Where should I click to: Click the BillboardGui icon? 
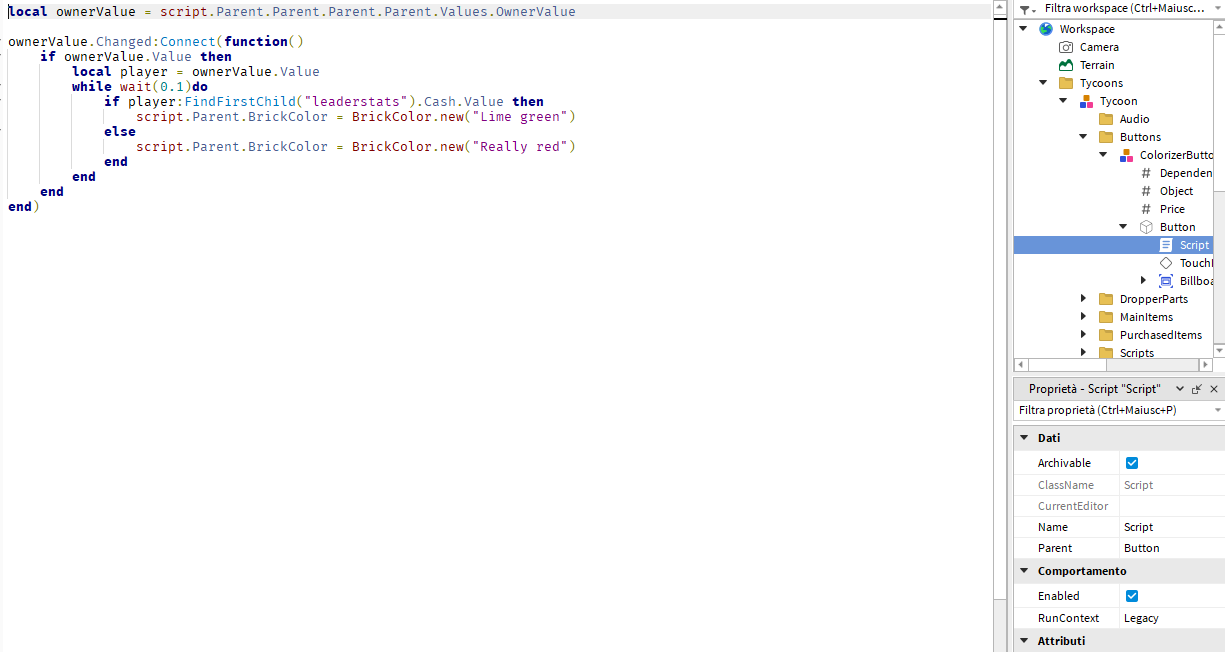coord(1166,281)
